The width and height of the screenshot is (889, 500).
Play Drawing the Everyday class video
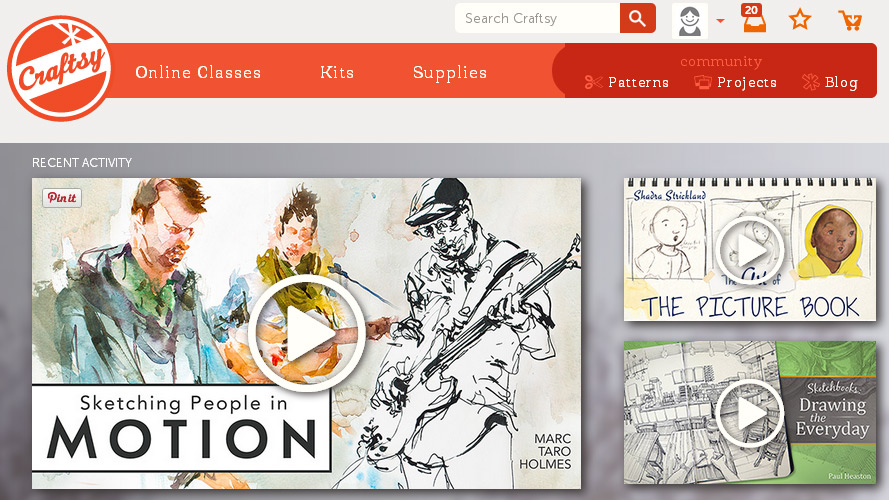click(750, 413)
